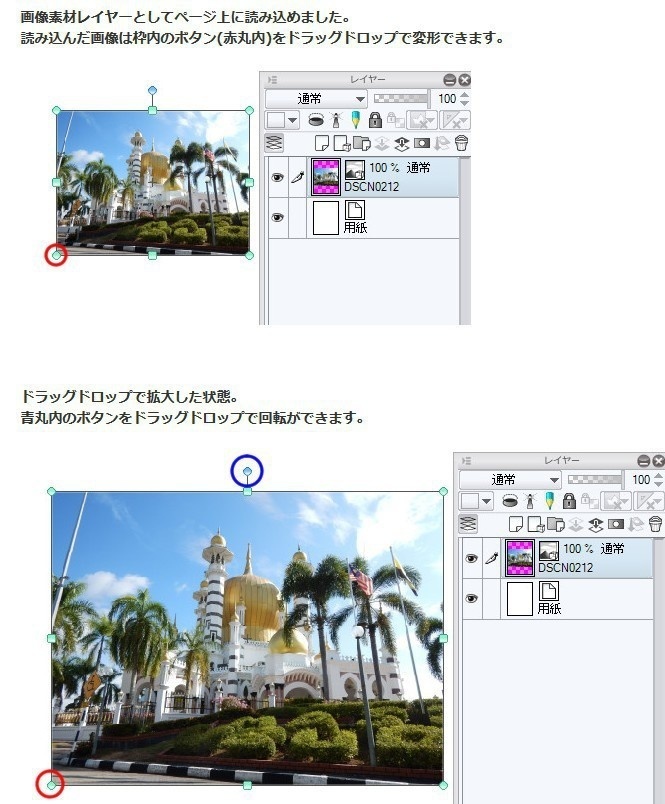The height and width of the screenshot is (804, 665).
Task: Create layer mask icon in upper panel
Action: coord(421,143)
